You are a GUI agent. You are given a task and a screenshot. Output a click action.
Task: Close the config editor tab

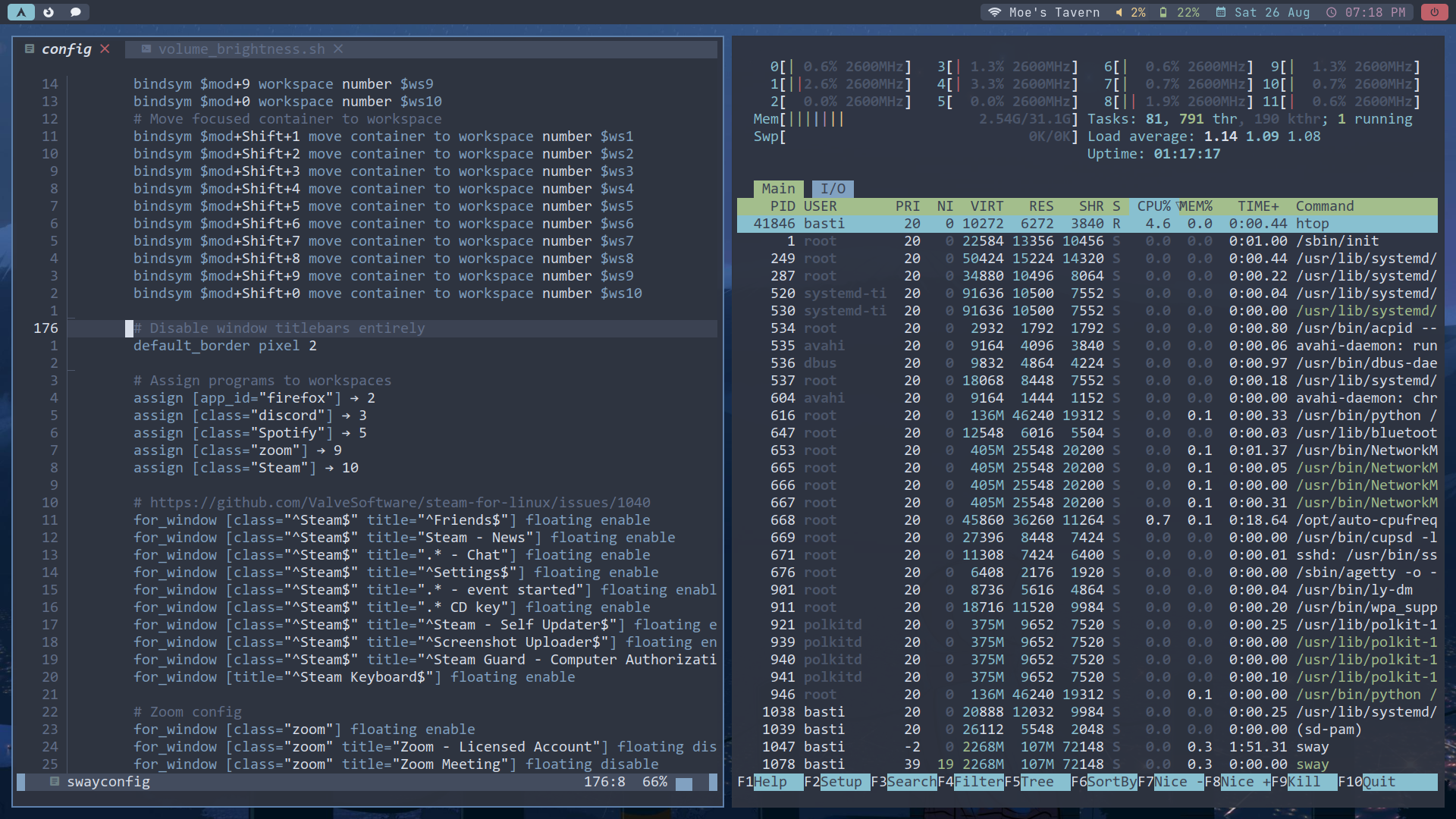105,49
